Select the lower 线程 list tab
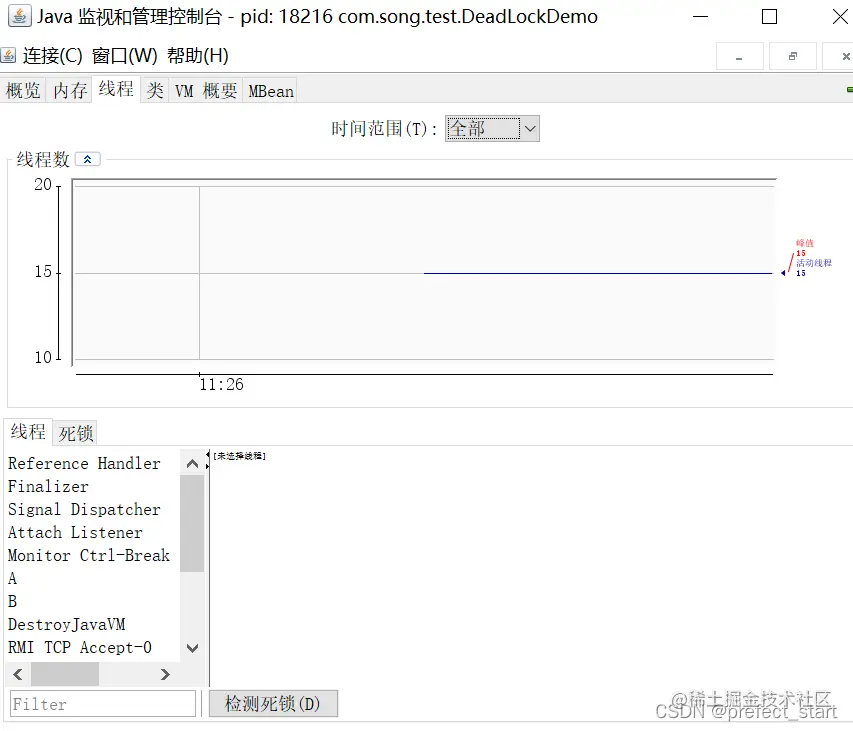The width and height of the screenshot is (853, 731). pos(28,432)
